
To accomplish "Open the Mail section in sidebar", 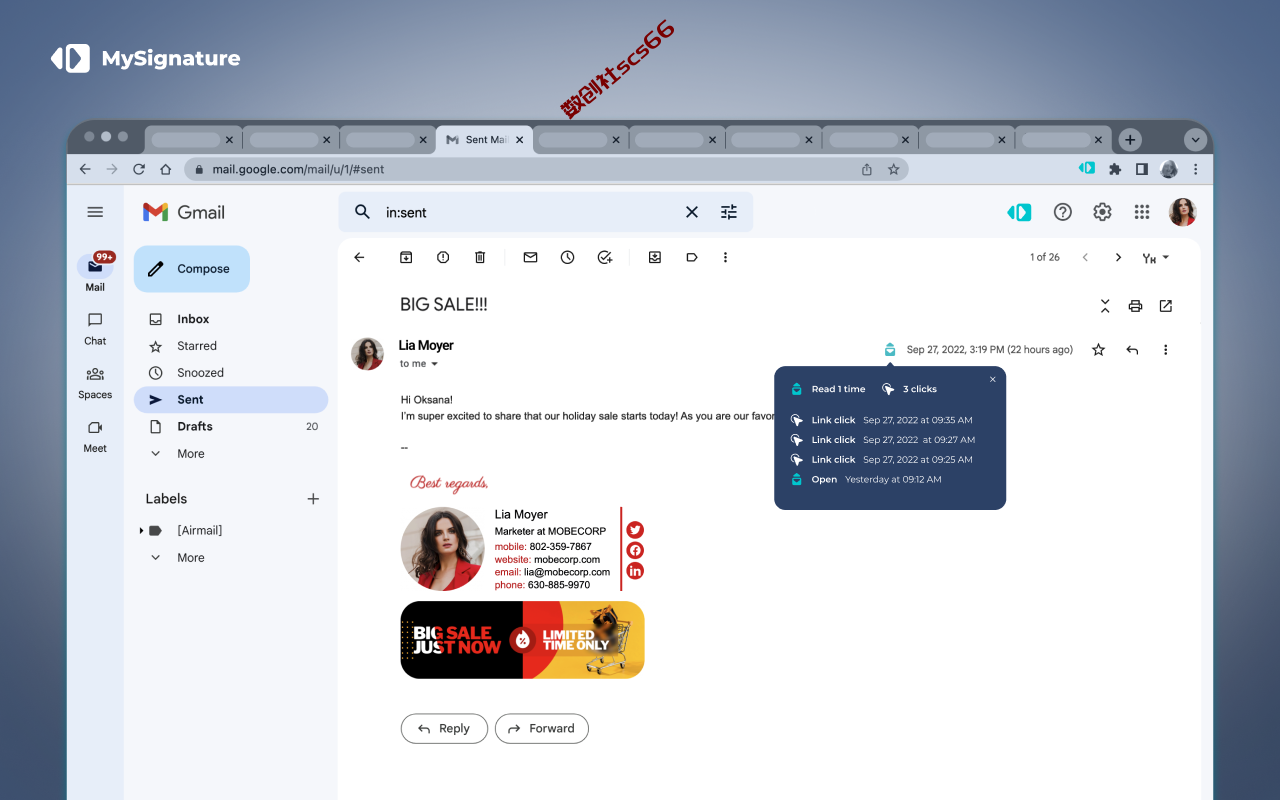I will (95, 272).
